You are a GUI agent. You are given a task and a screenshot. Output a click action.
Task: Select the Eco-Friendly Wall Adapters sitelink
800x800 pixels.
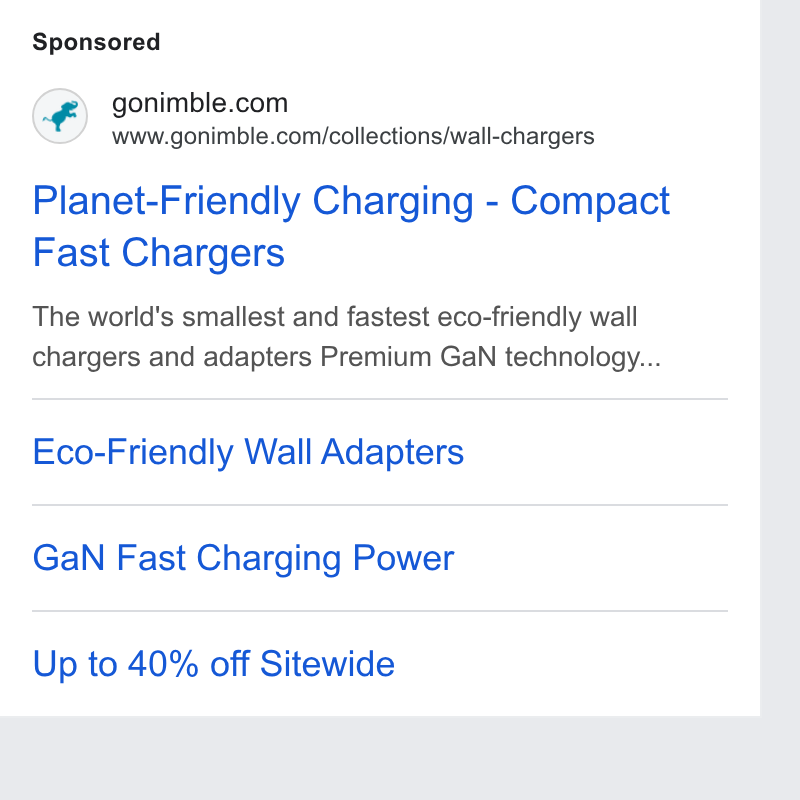click(x=248, y=453)
